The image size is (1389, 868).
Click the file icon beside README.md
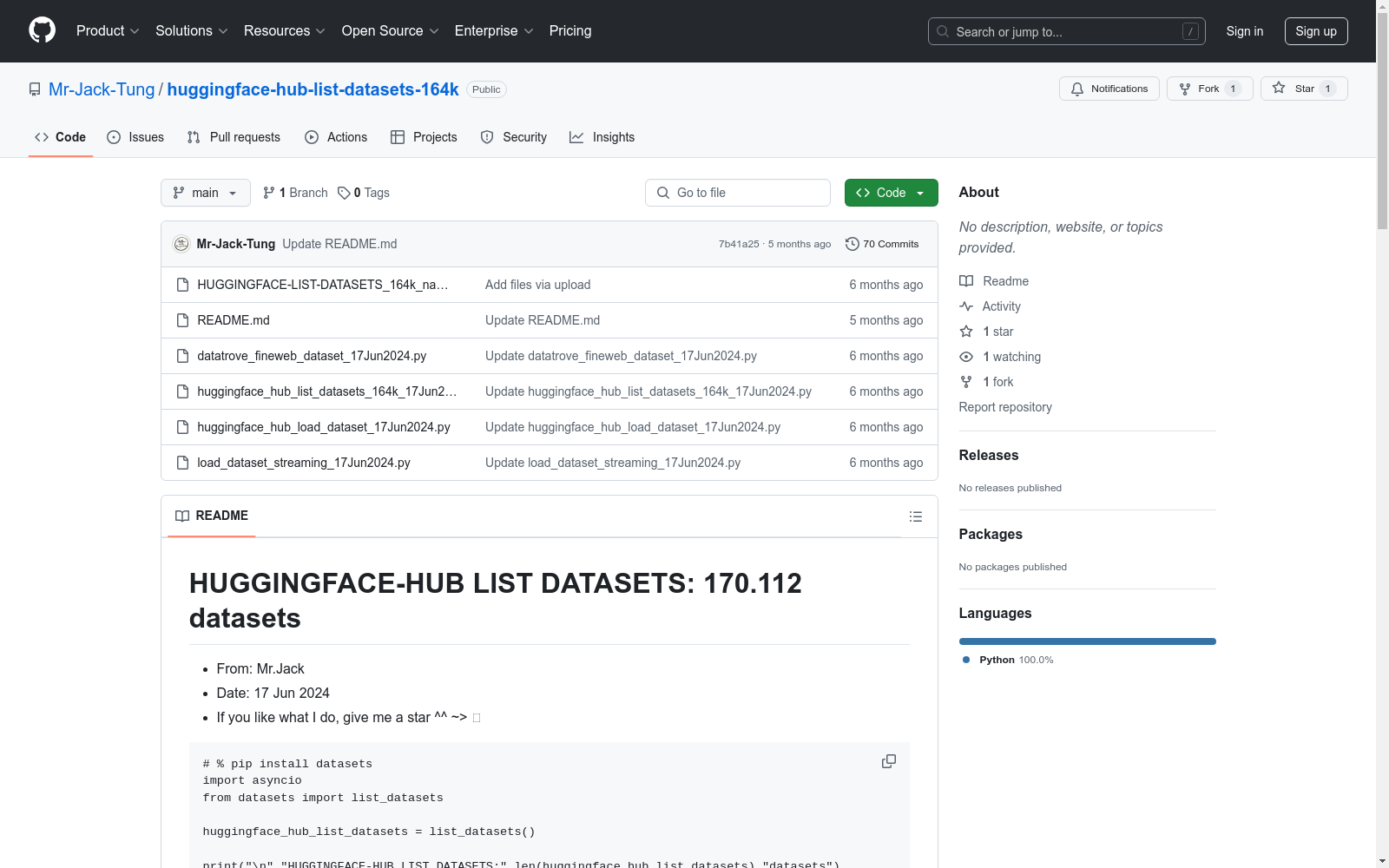pos(182,320)
